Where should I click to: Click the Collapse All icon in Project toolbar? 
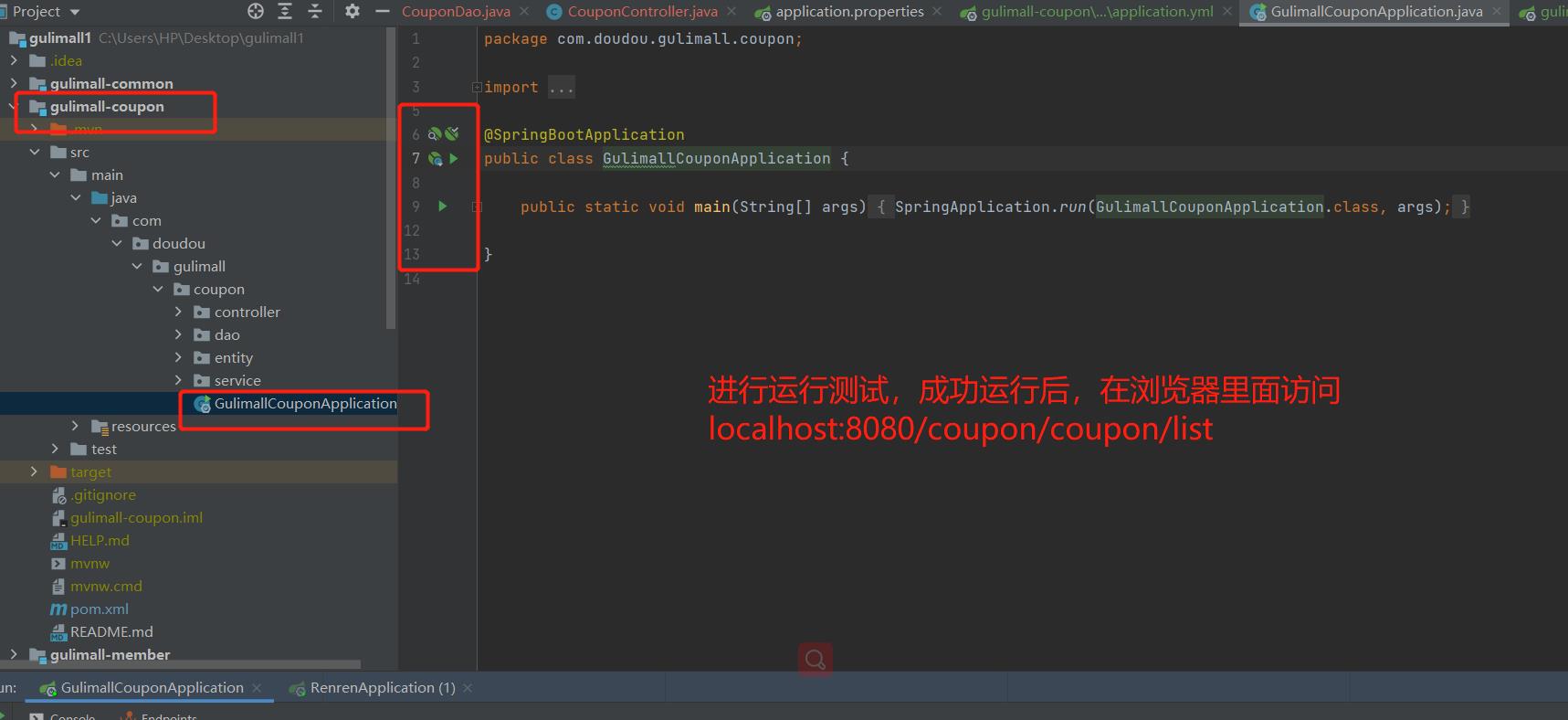pos(315,11)
